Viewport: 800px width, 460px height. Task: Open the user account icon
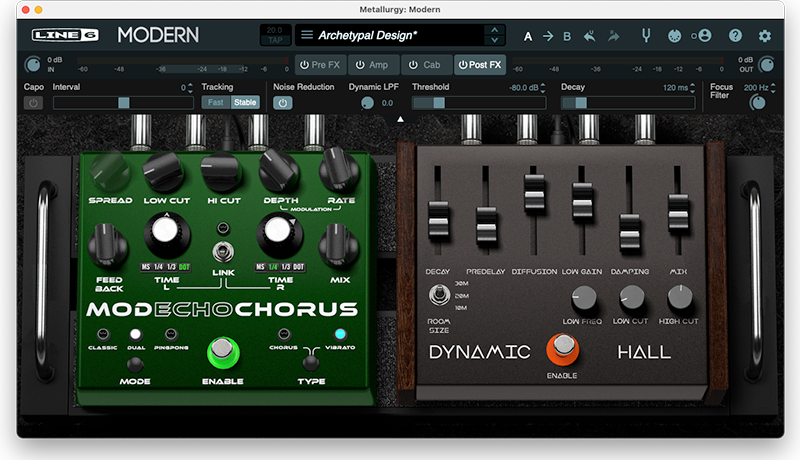704,35
